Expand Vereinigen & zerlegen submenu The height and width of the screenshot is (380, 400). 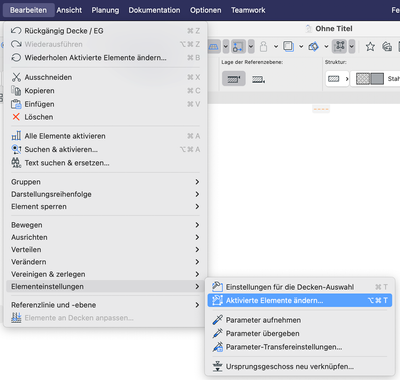coord(105,274)
